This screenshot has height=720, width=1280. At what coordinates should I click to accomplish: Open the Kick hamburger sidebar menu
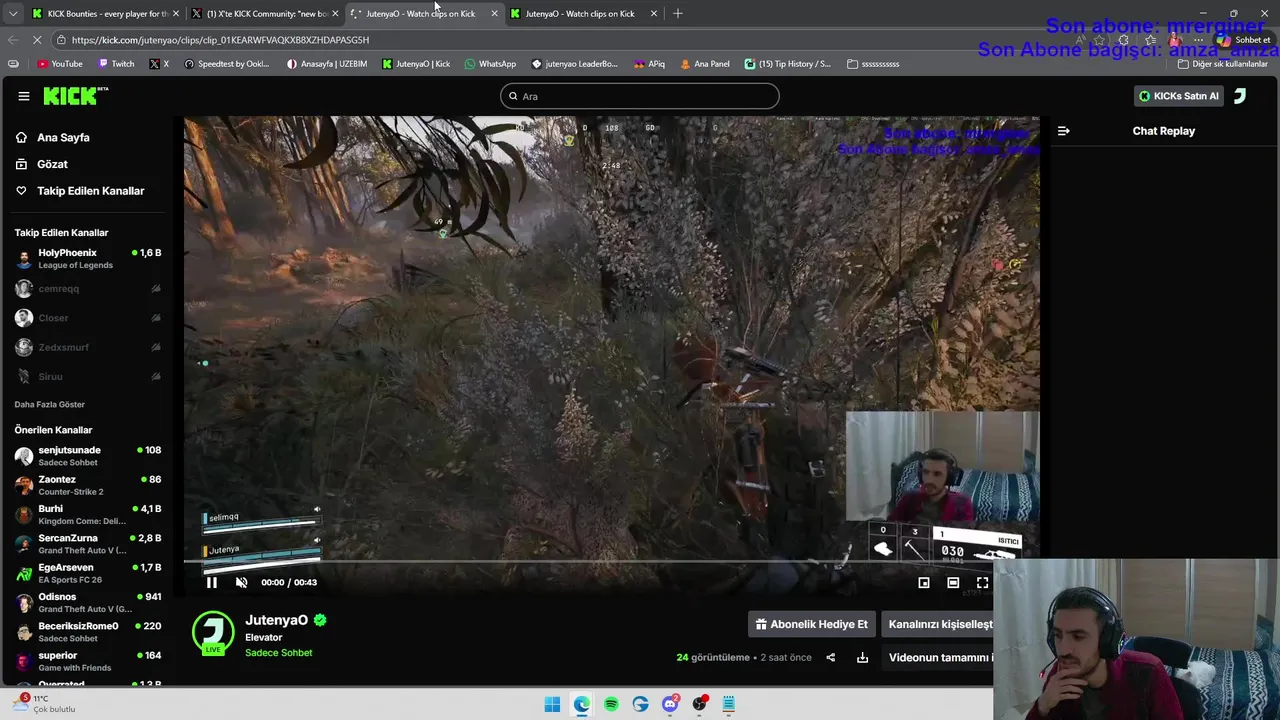pyautogui.click(x=23, y=96)
